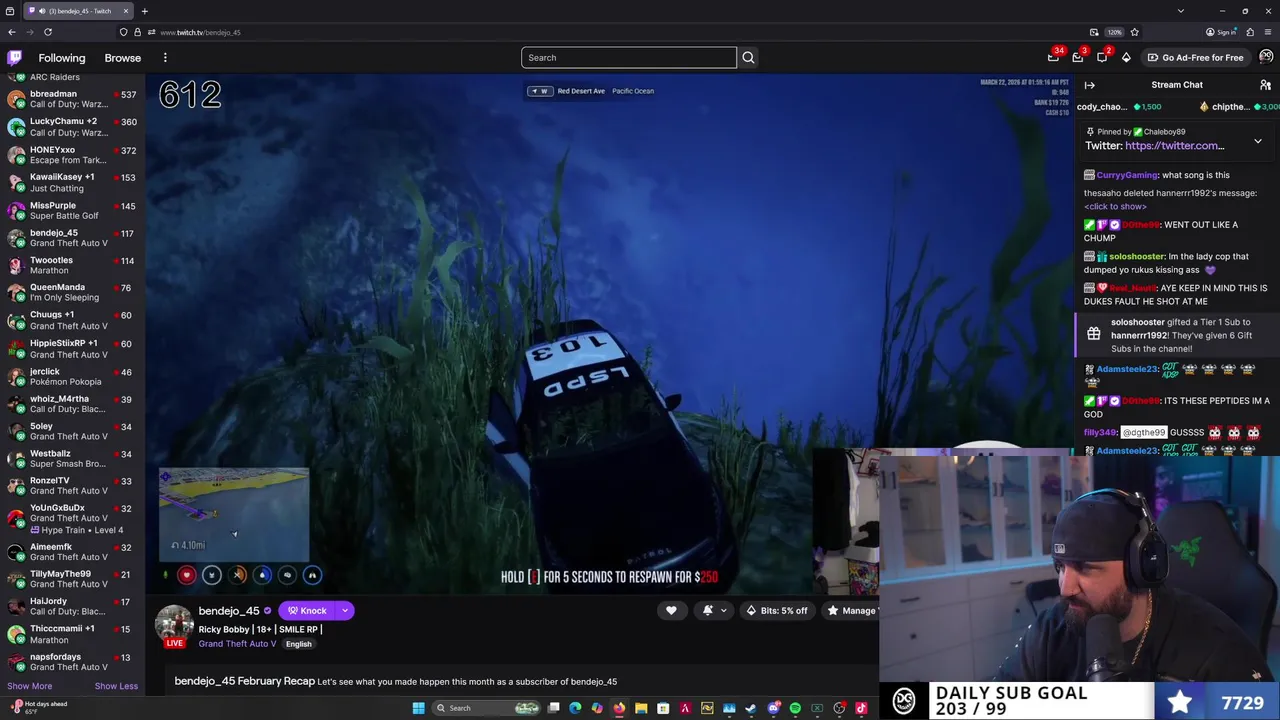Click Show More channels
Image resolution: width=1280 pixels, height=720 pixels.
29,686
